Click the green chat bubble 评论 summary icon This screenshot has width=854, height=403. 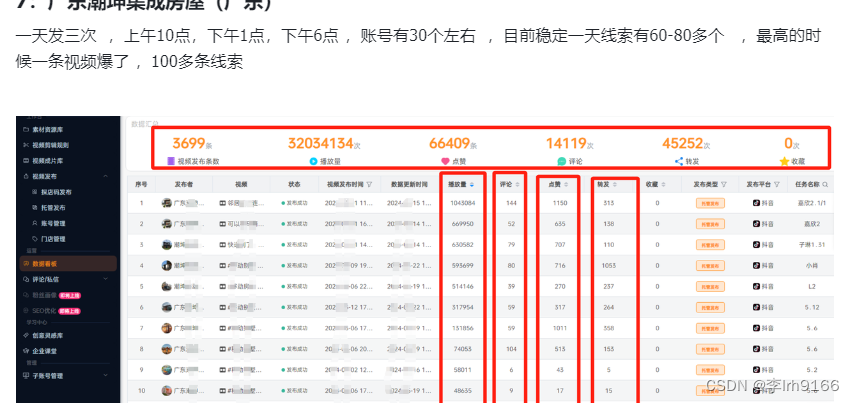(x=562, y=161)
